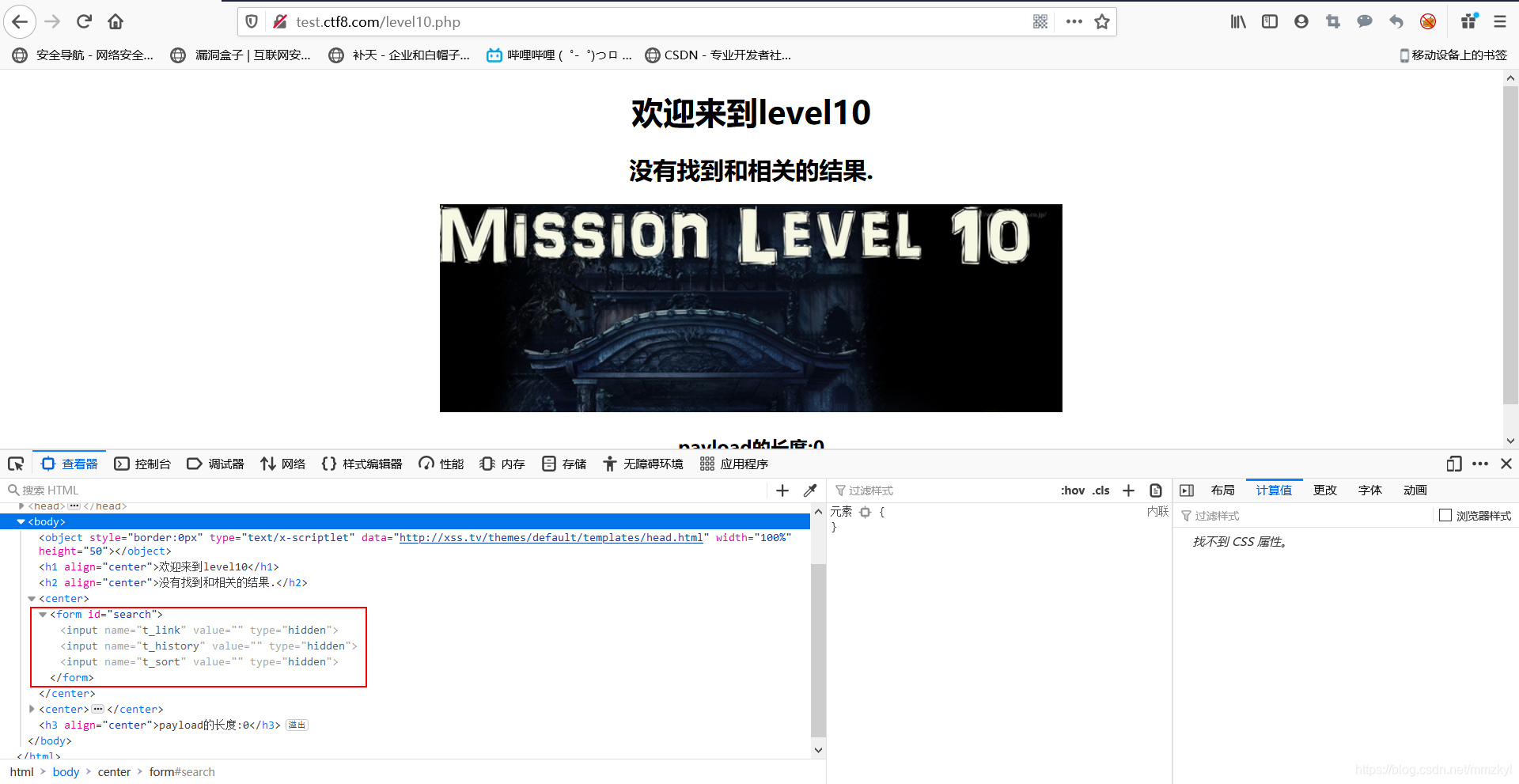Image resolution: width=1519 pixels, height=784 pixels.
Task: Add a new node in inspector
Action: 782,490
